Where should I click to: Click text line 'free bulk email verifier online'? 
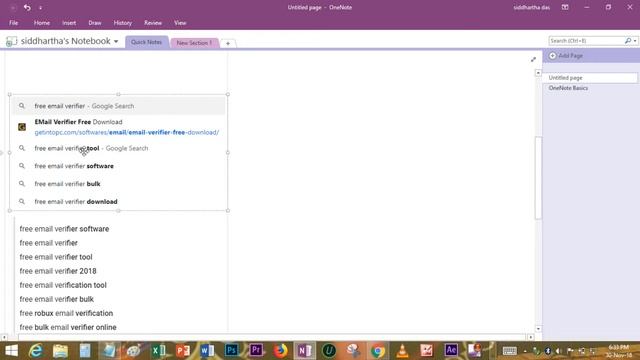point(68,327)
